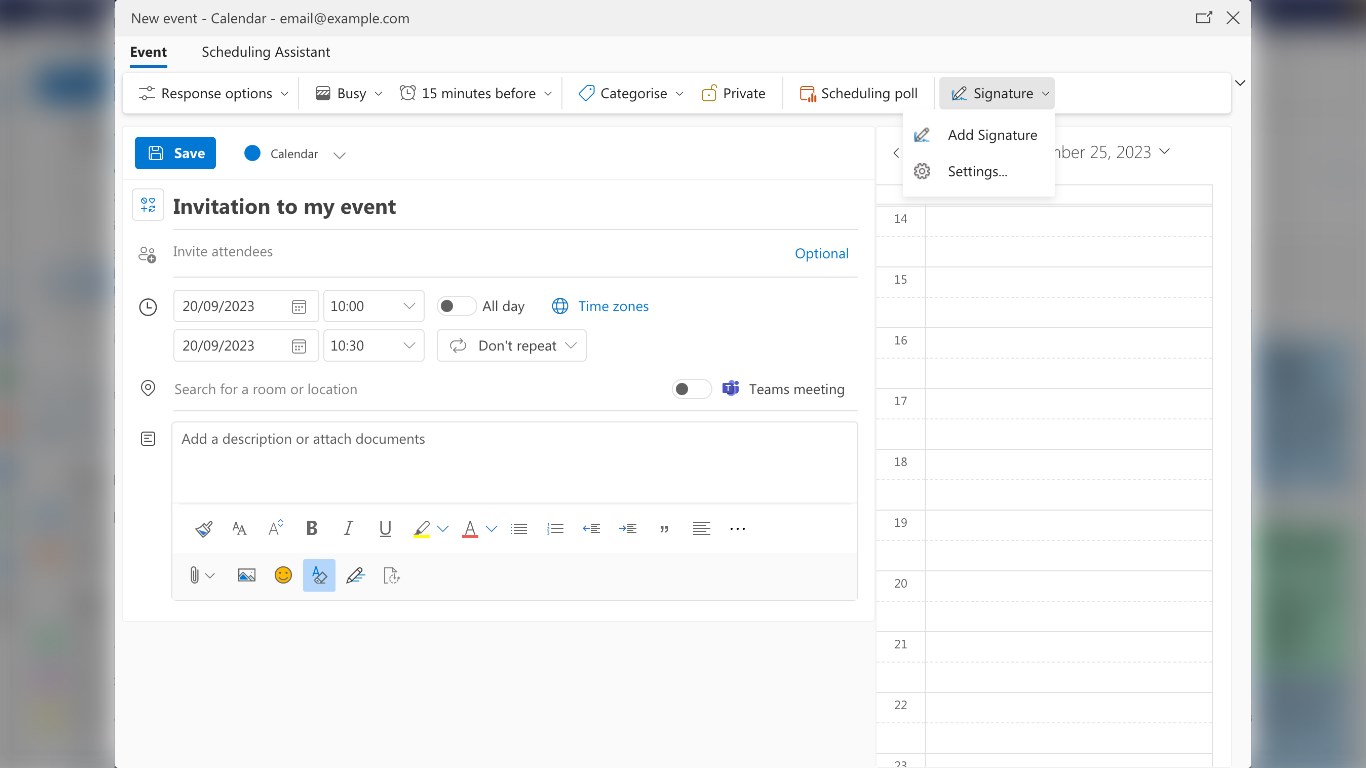This screenshot has height=768, width=1366.
Task: Open event in a new pop-out window
Action: (x=1204, y=18)
